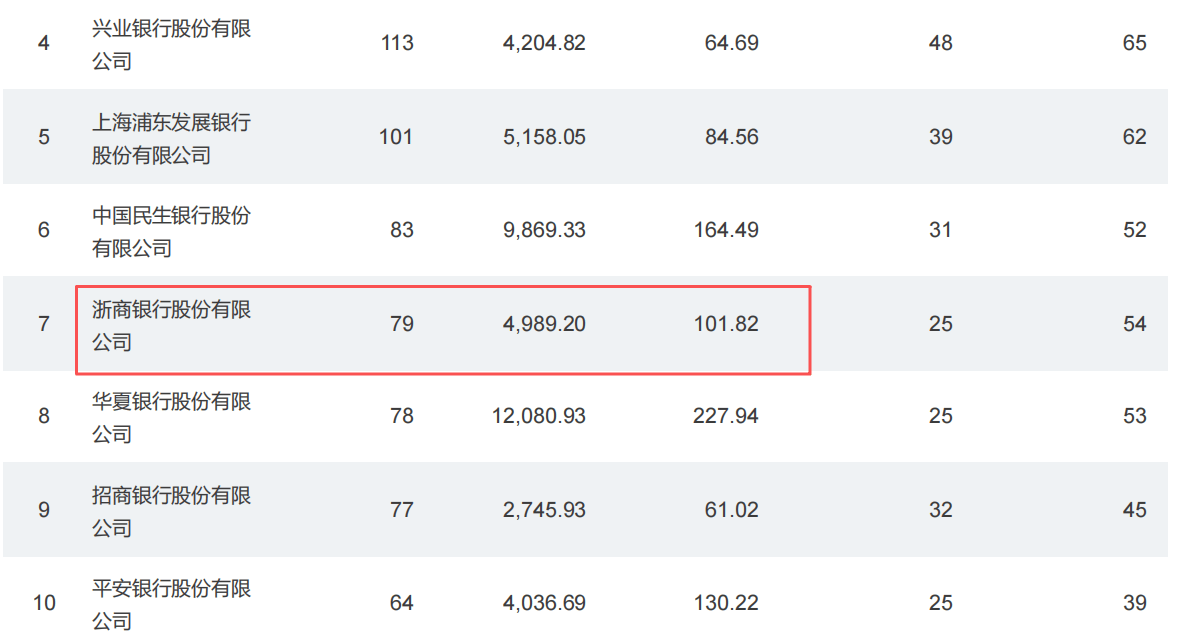Open the 上海浦东发展银行股份有限公司 entry

tap(171, 138)
